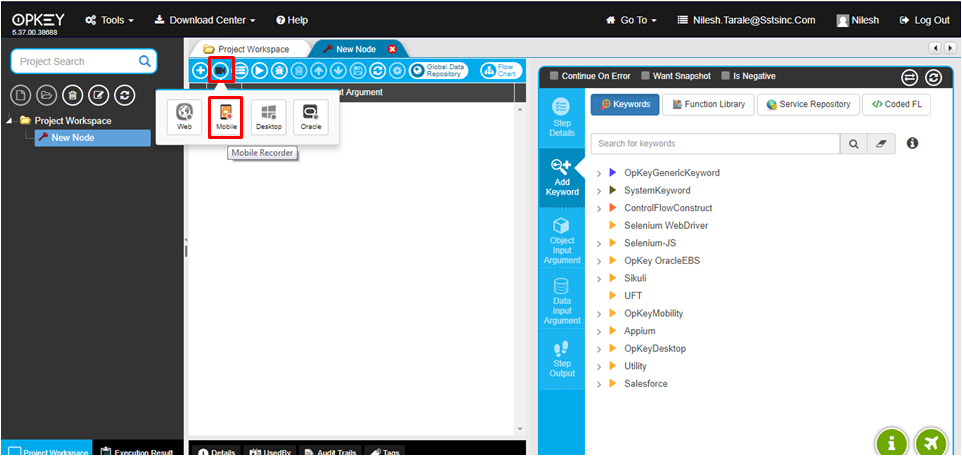The image size is (962, 456).
Task: Open the Step Details side tab
Action: click(x=562, y=118)
